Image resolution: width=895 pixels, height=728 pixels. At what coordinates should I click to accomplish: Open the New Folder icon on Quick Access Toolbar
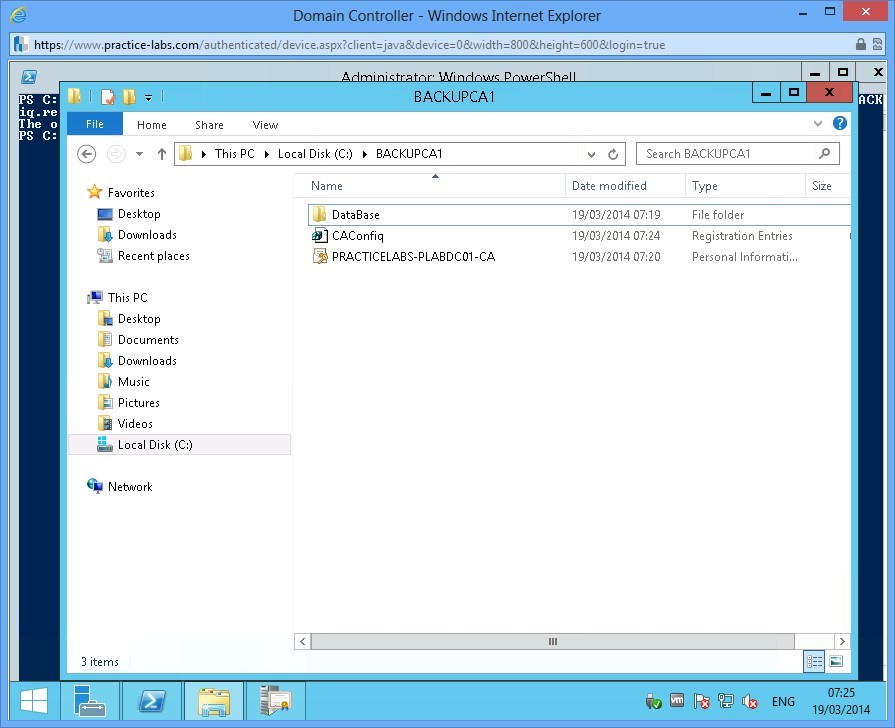[128, 96]
